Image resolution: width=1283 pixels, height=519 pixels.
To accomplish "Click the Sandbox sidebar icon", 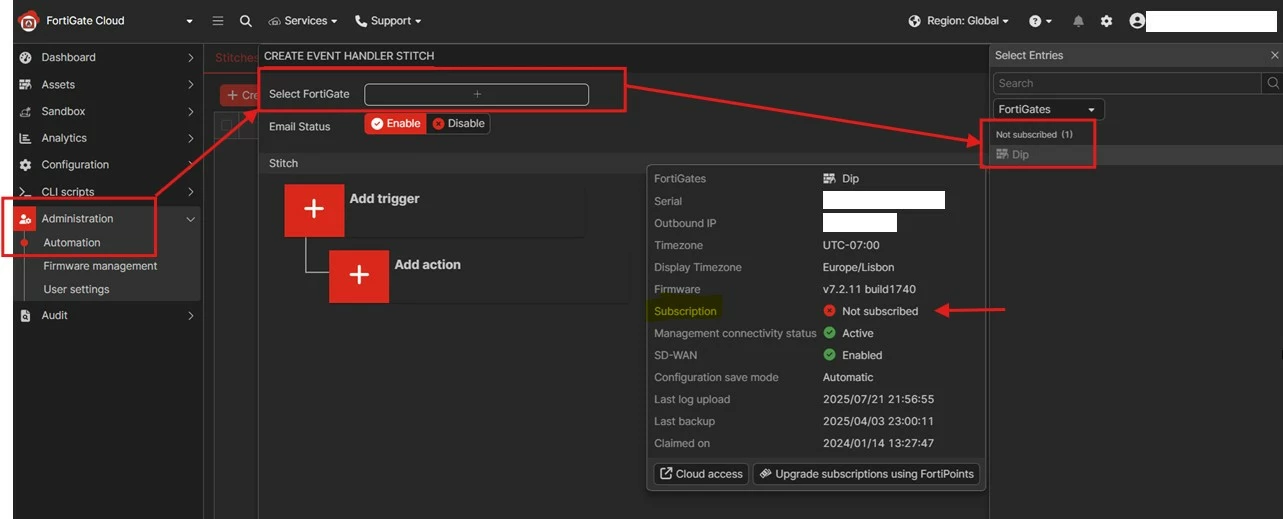I will [x=26, y=112].
